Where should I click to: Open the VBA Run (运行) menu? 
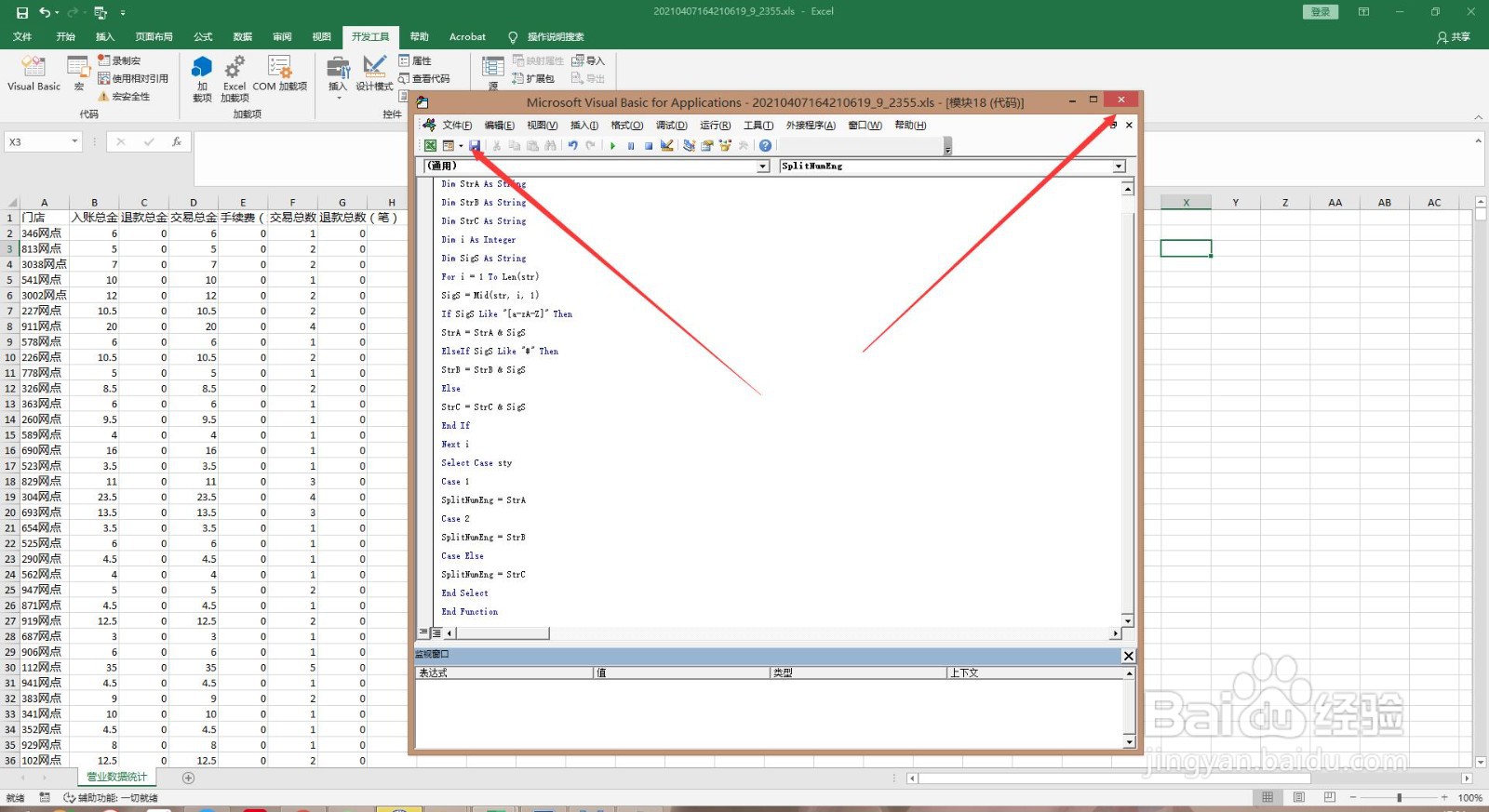(x=715, y=125)
